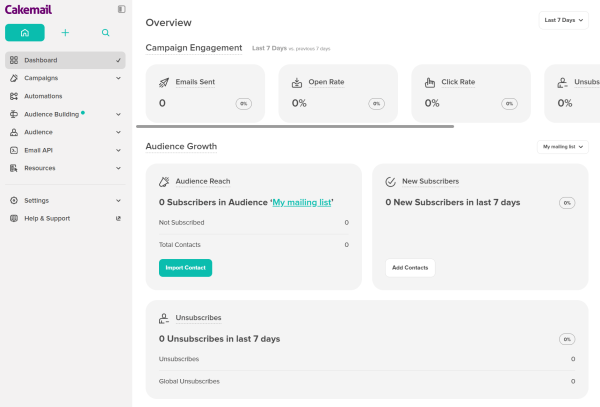Image resolution: width=600 pixels, height=407 pixels.
Task: Click the Campaigns icon in sidebar
Action: (14, 78)
